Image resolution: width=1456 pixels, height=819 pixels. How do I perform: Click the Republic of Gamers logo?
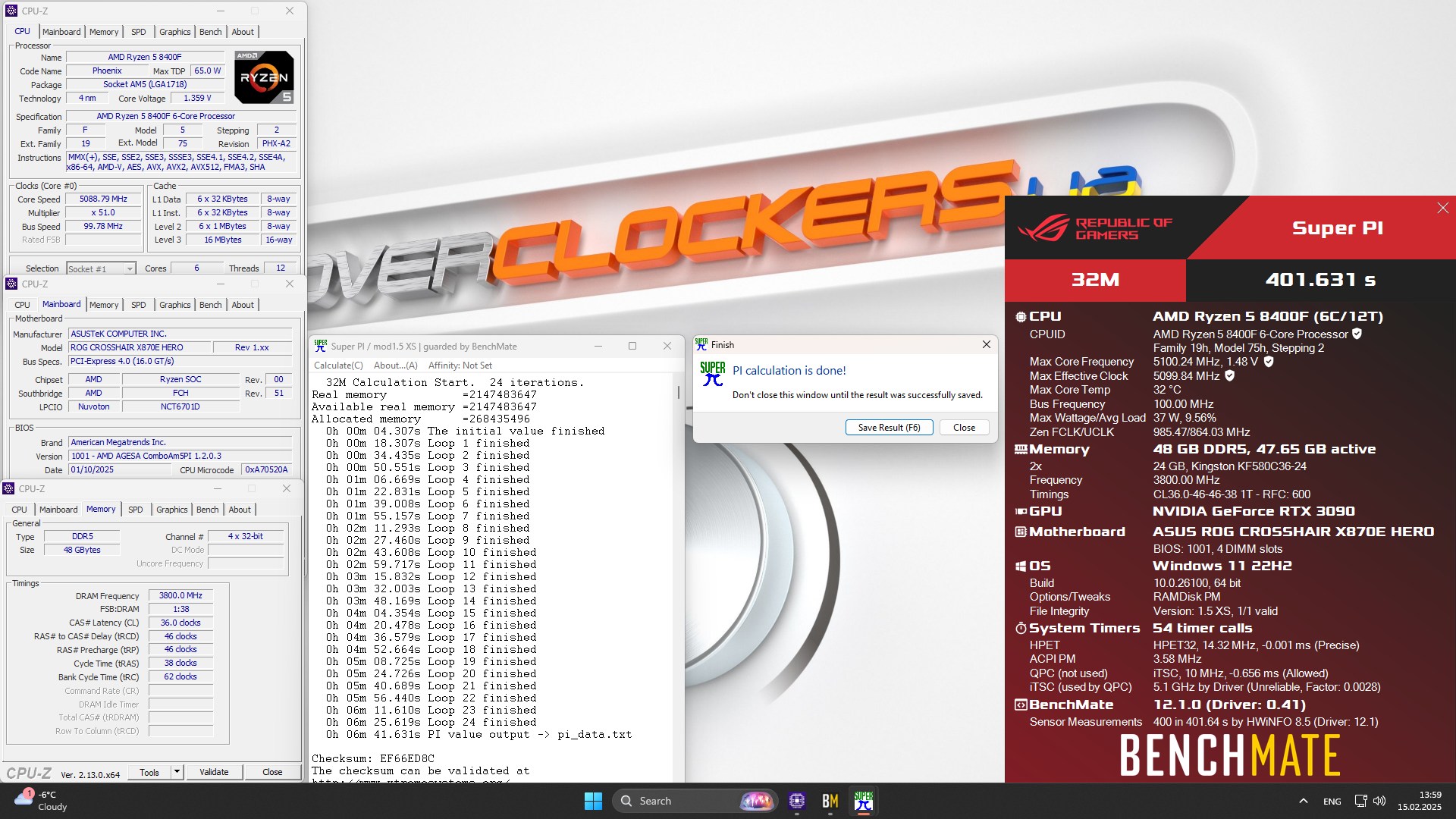pos(1094,227)
